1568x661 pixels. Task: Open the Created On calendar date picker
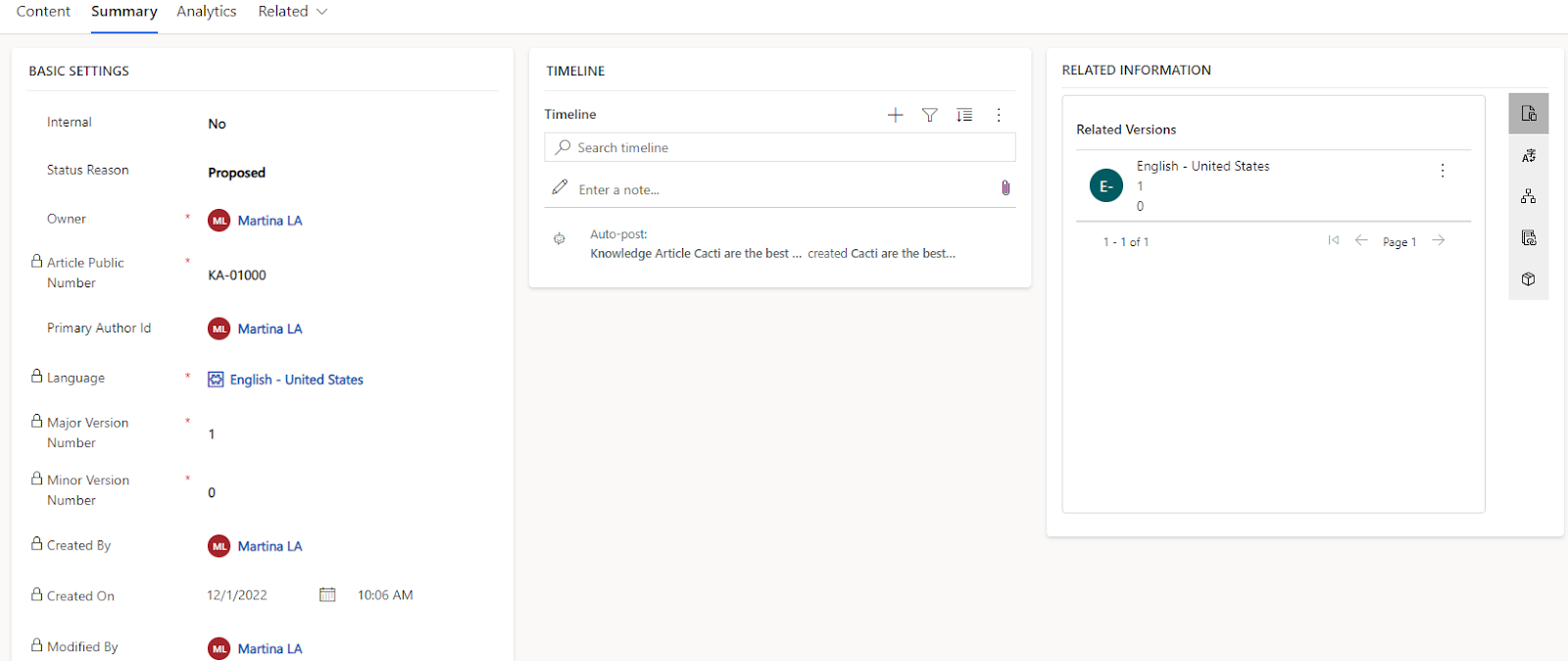[x=327, y=595]
